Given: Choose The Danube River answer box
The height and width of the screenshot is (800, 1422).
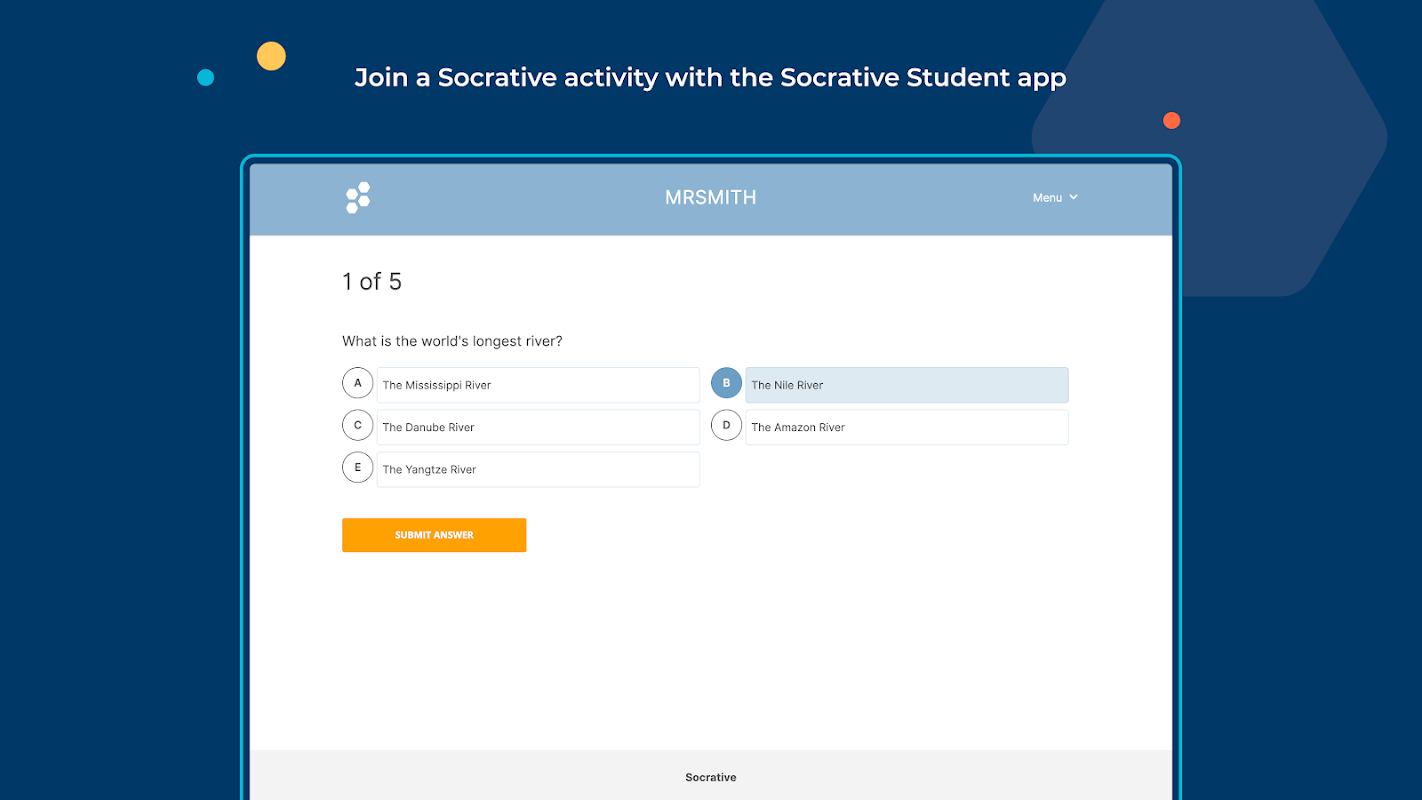Looking at the screenshot, I should (x=538, y=427).
